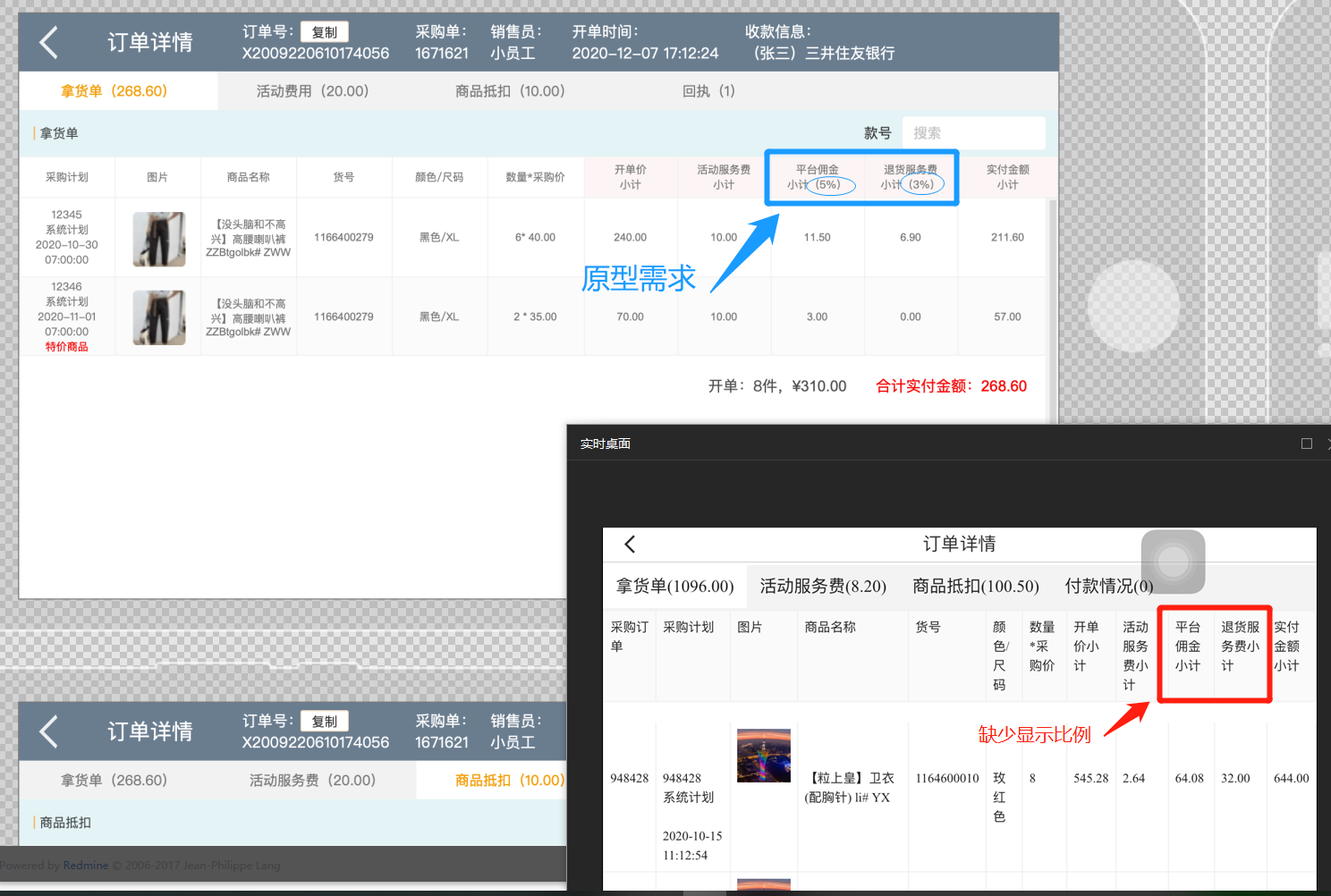The image size is (1331, 896).
Task: Switch to 商品抵扣(100.50) tab in 实时桌面
Action: point(976,587)
